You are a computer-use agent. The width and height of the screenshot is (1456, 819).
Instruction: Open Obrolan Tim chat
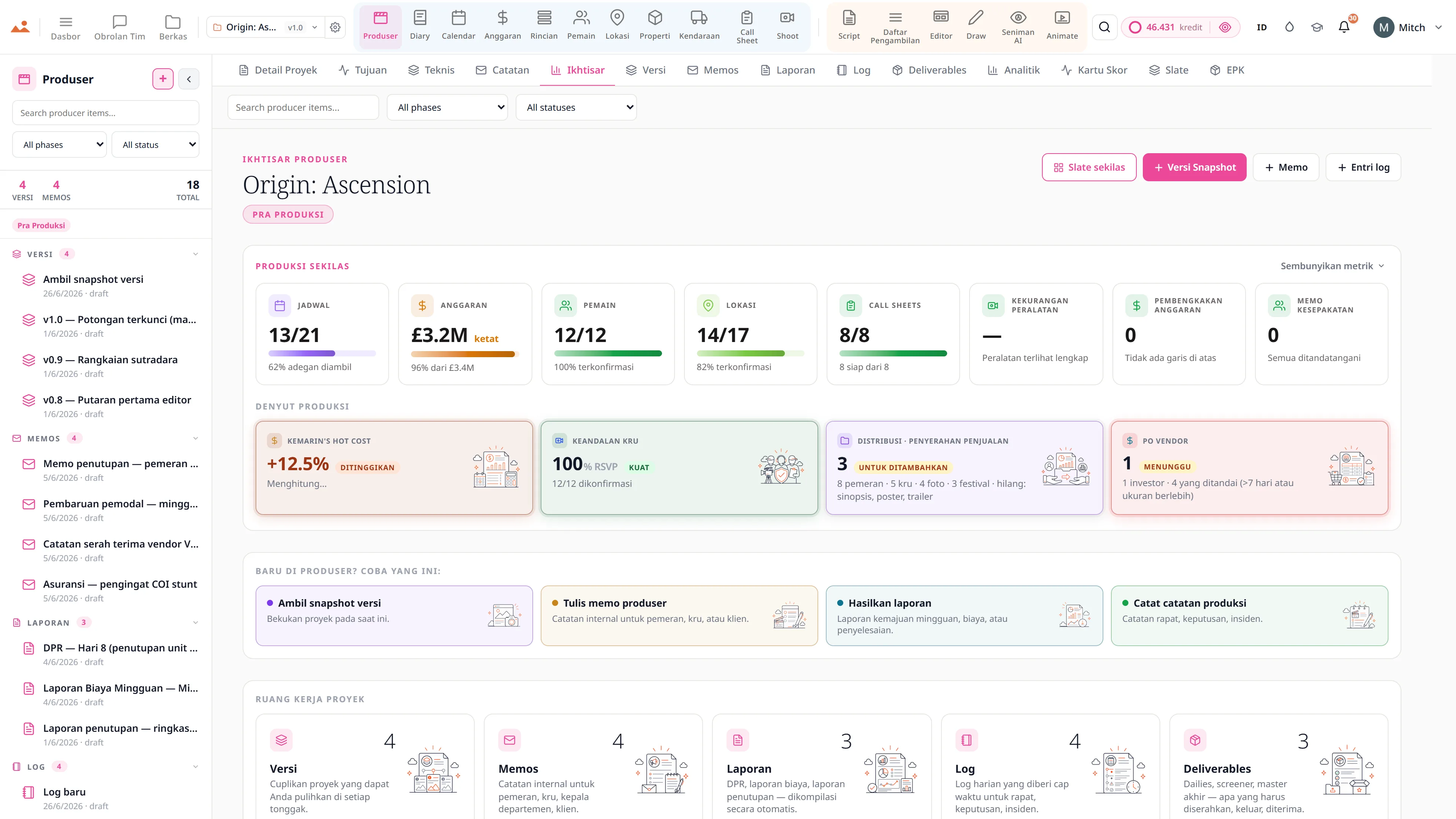coord(119,27)
